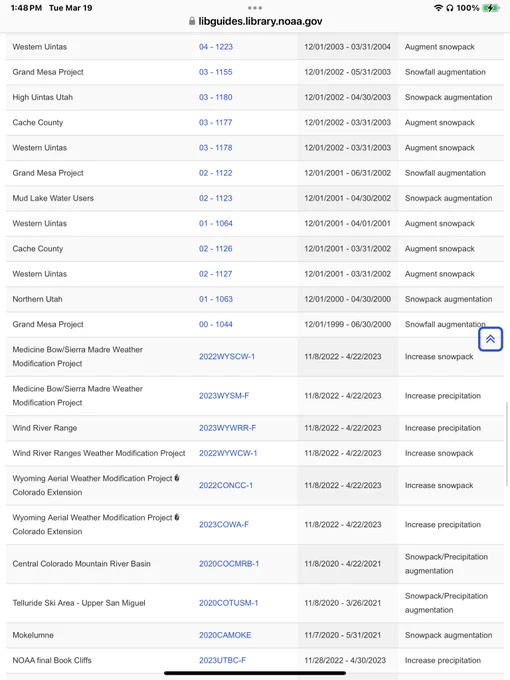Open report link 2023WYSM-F

pyautogui.click(x=224, y=396)
